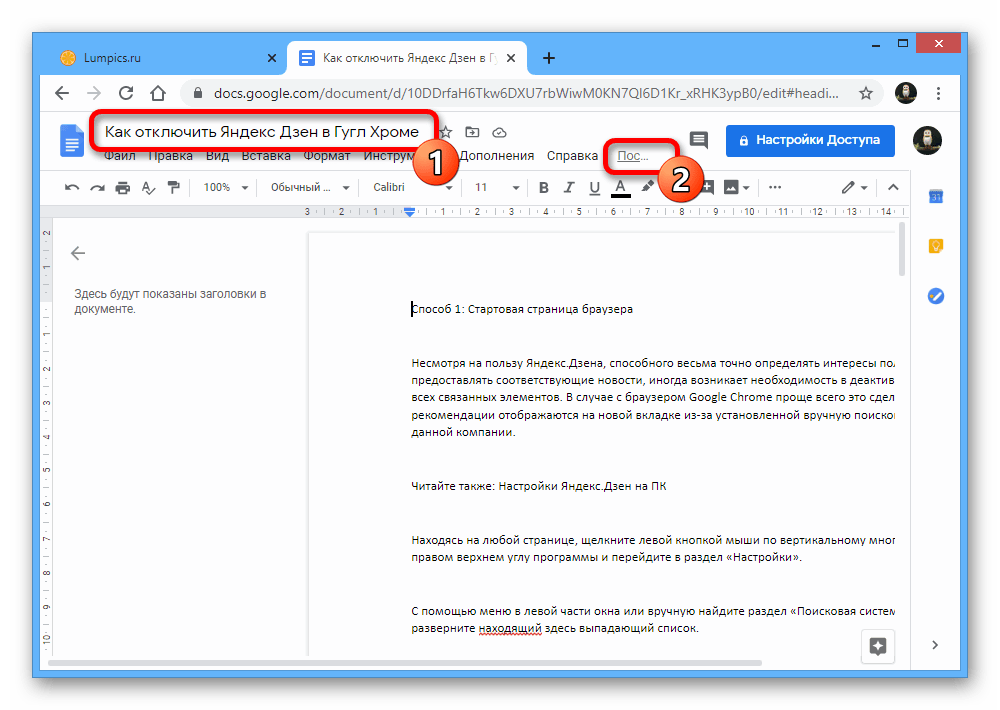Toggle italic formatting

pyautogui.click(x=570, y=187)
